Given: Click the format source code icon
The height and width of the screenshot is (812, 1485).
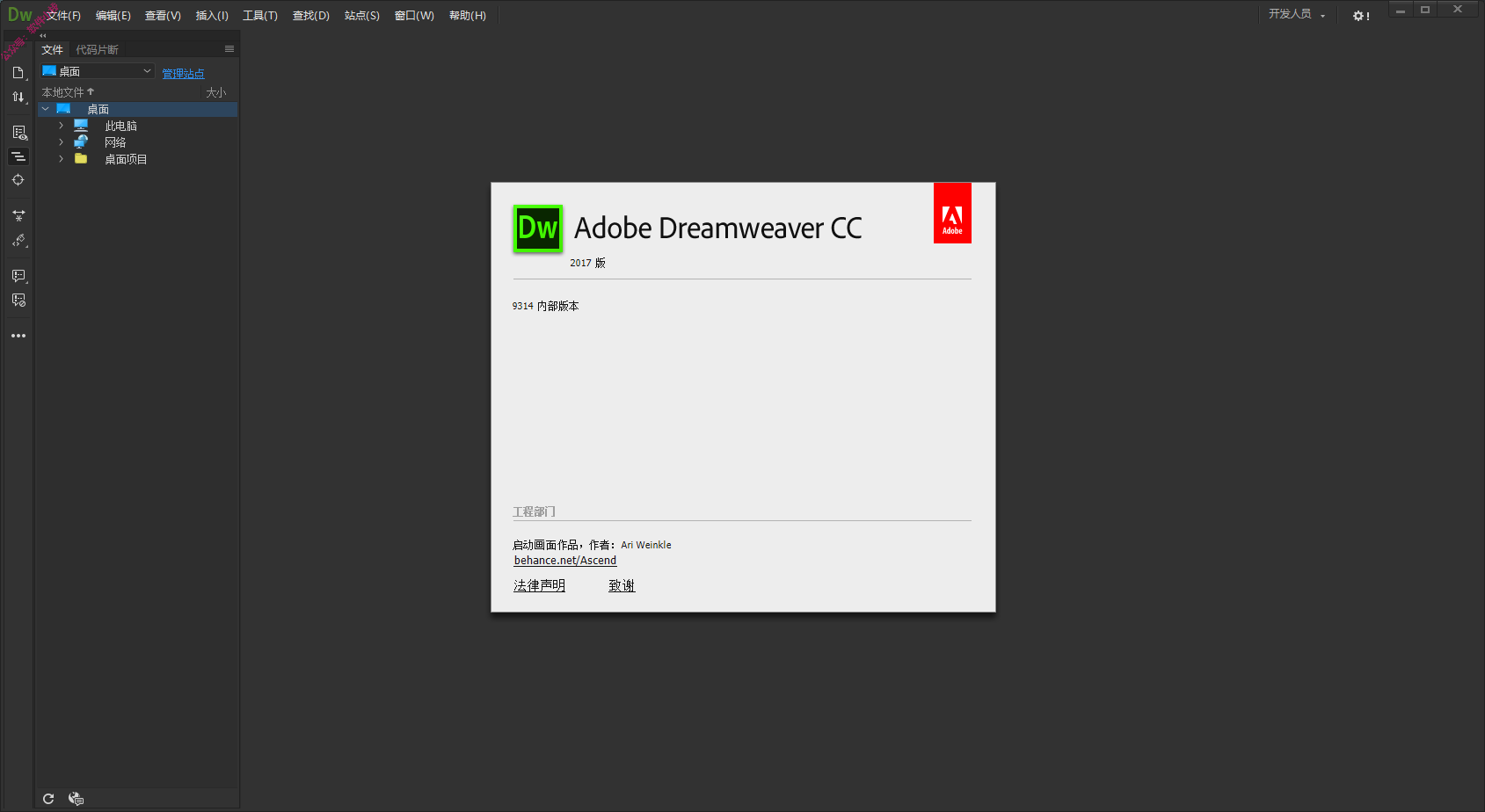Looking at the screenshot, I should 18,240.
